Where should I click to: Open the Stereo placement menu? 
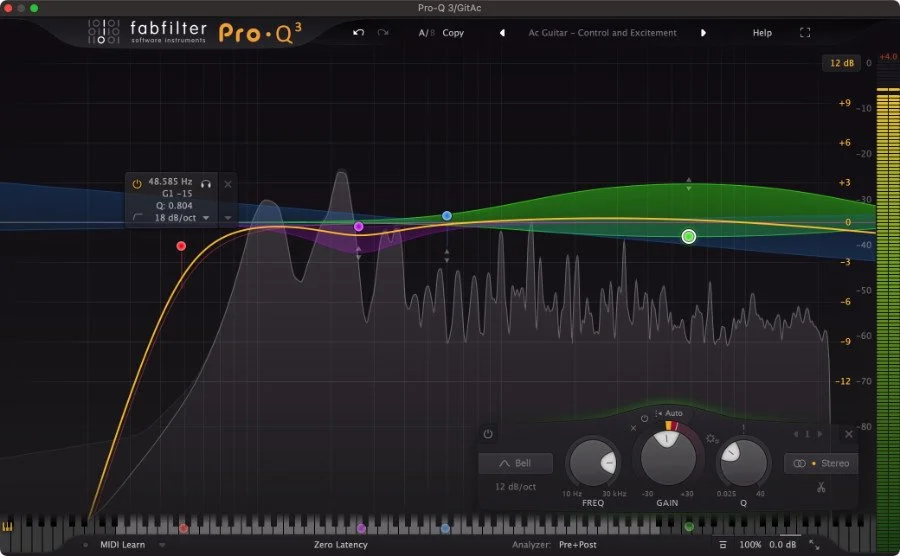pos(821,463)
